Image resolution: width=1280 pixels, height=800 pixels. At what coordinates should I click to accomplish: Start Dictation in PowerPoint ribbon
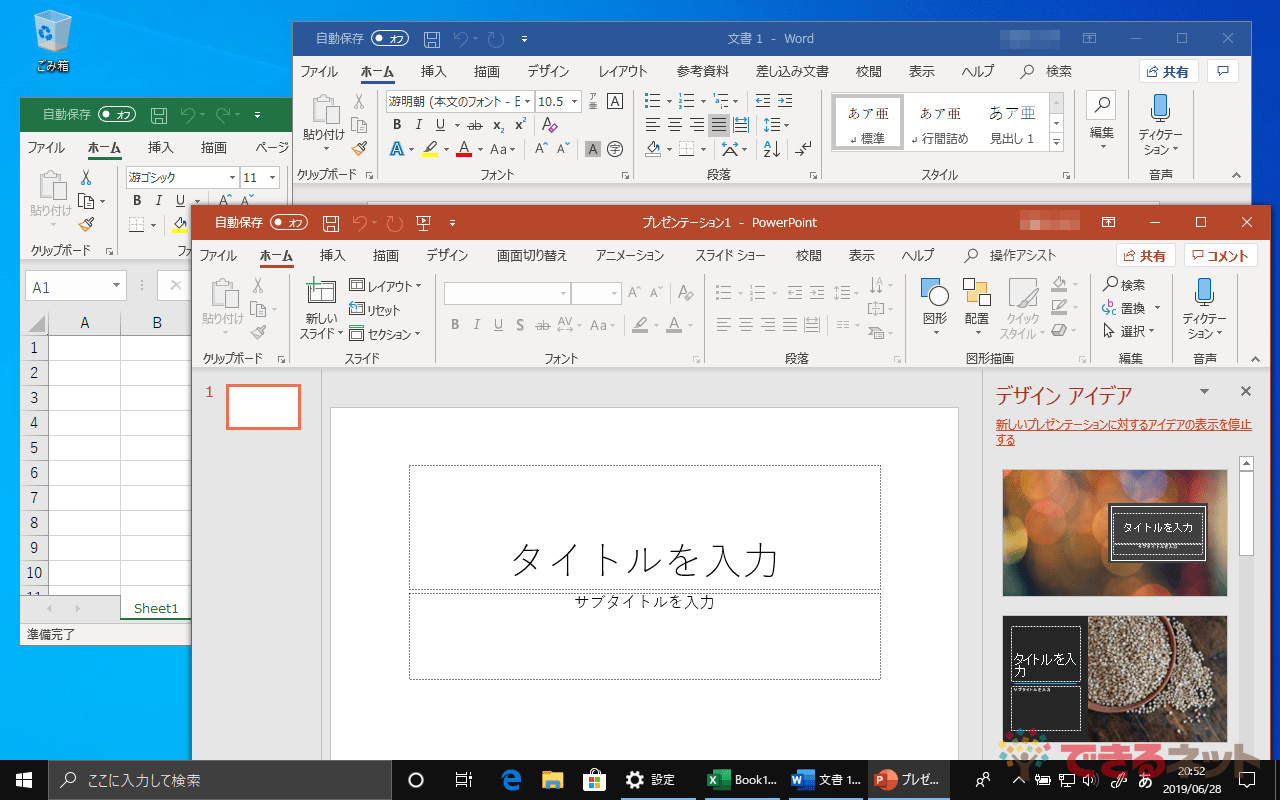[x=1204, y=309]
